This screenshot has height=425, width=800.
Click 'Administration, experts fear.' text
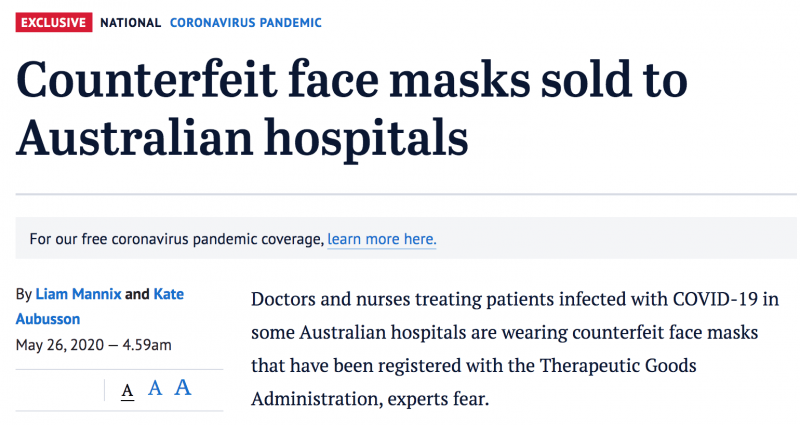(x=370, y=399)
